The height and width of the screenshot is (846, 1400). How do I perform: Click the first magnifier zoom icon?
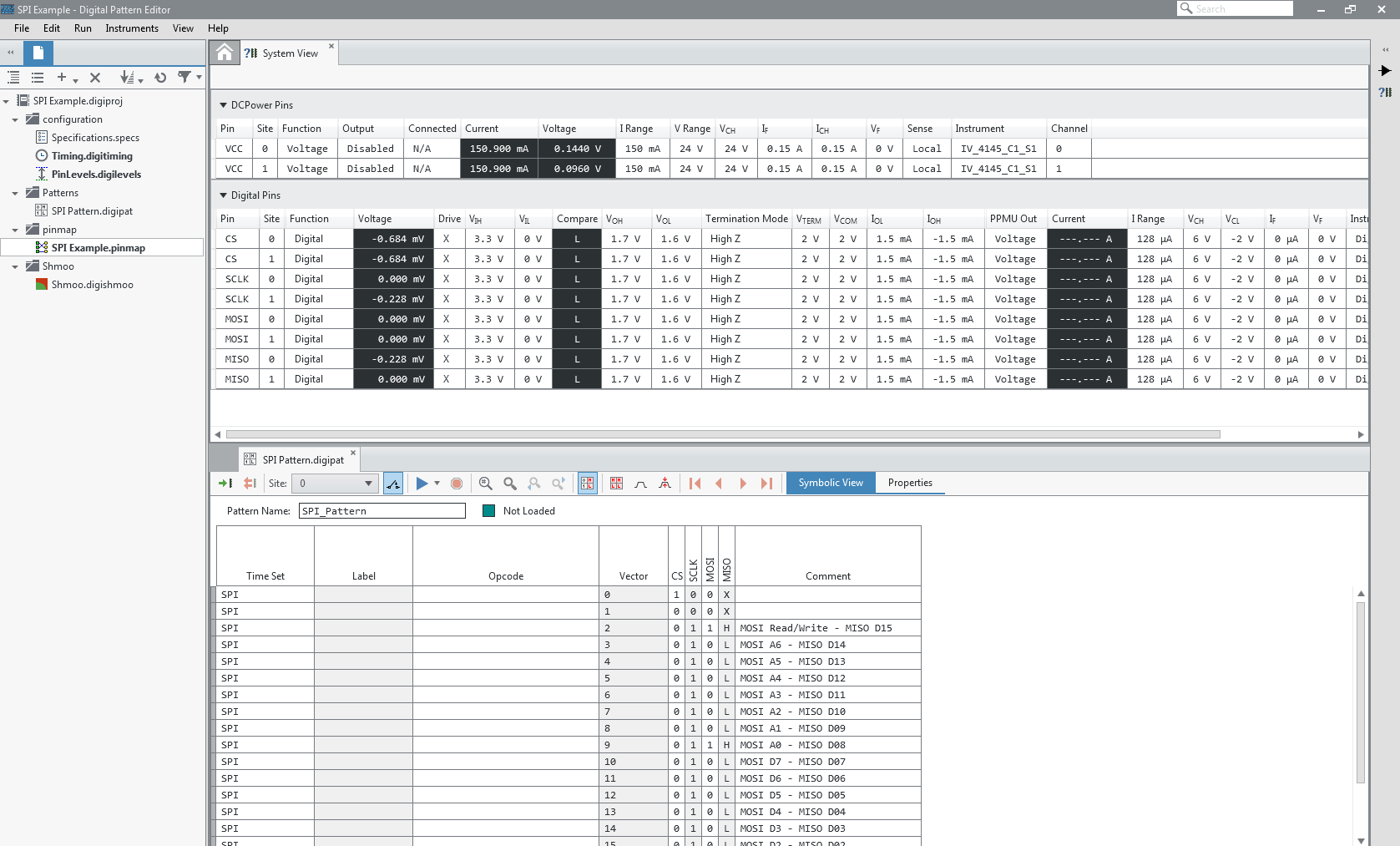(486, 484)
